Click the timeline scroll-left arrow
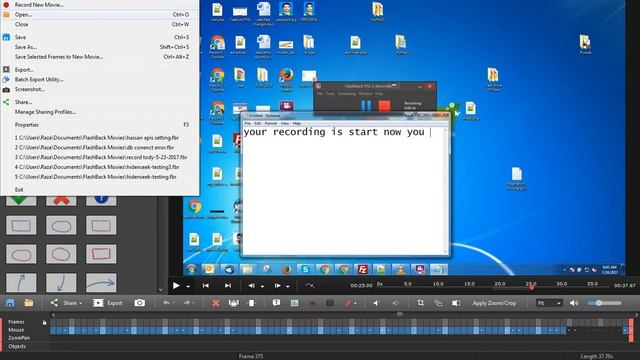640x360 pixels. click(x=53, y=315)
